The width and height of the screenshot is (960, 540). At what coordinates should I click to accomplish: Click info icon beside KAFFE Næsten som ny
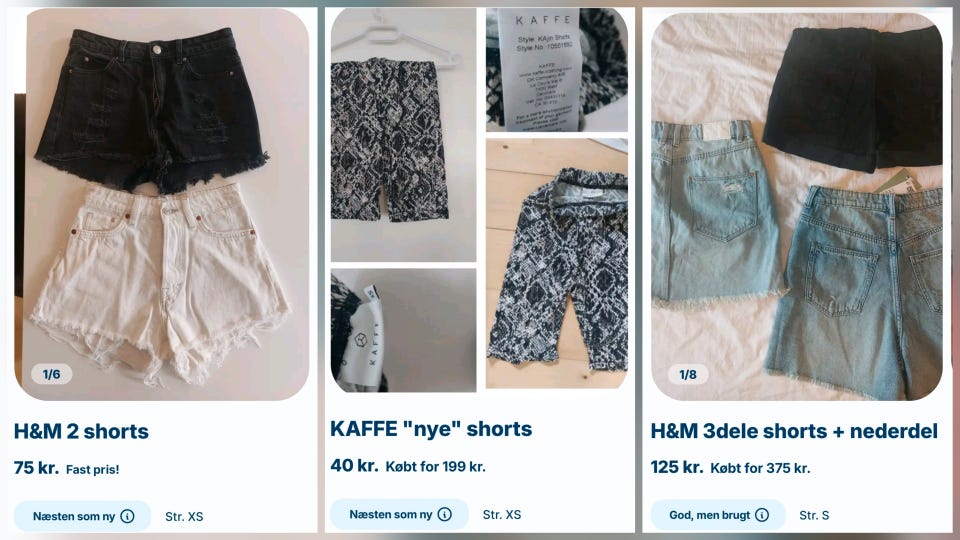[444, 514]
